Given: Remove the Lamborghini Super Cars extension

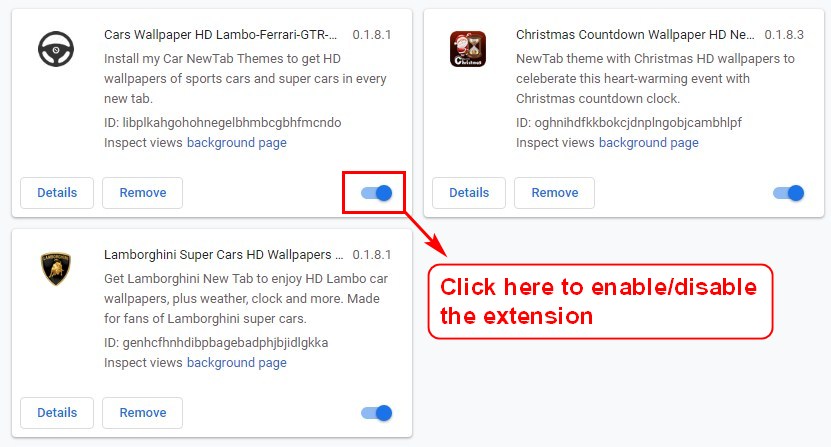Looking at the screenshot, I should coord(143,413).
